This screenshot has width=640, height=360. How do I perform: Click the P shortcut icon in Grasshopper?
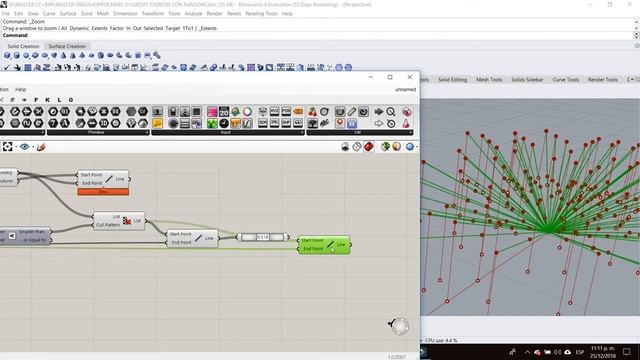click(x=36, y=100)
